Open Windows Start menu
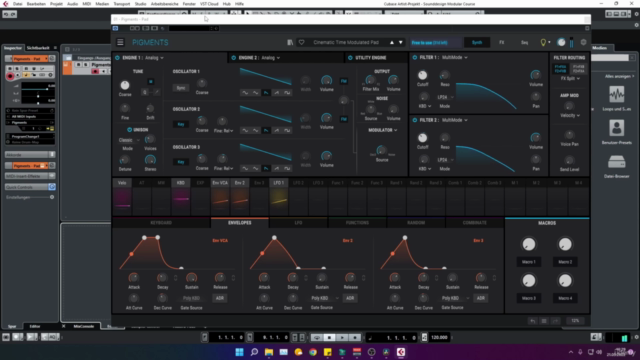This screenshot has width=640, height=360. point(240,352)
